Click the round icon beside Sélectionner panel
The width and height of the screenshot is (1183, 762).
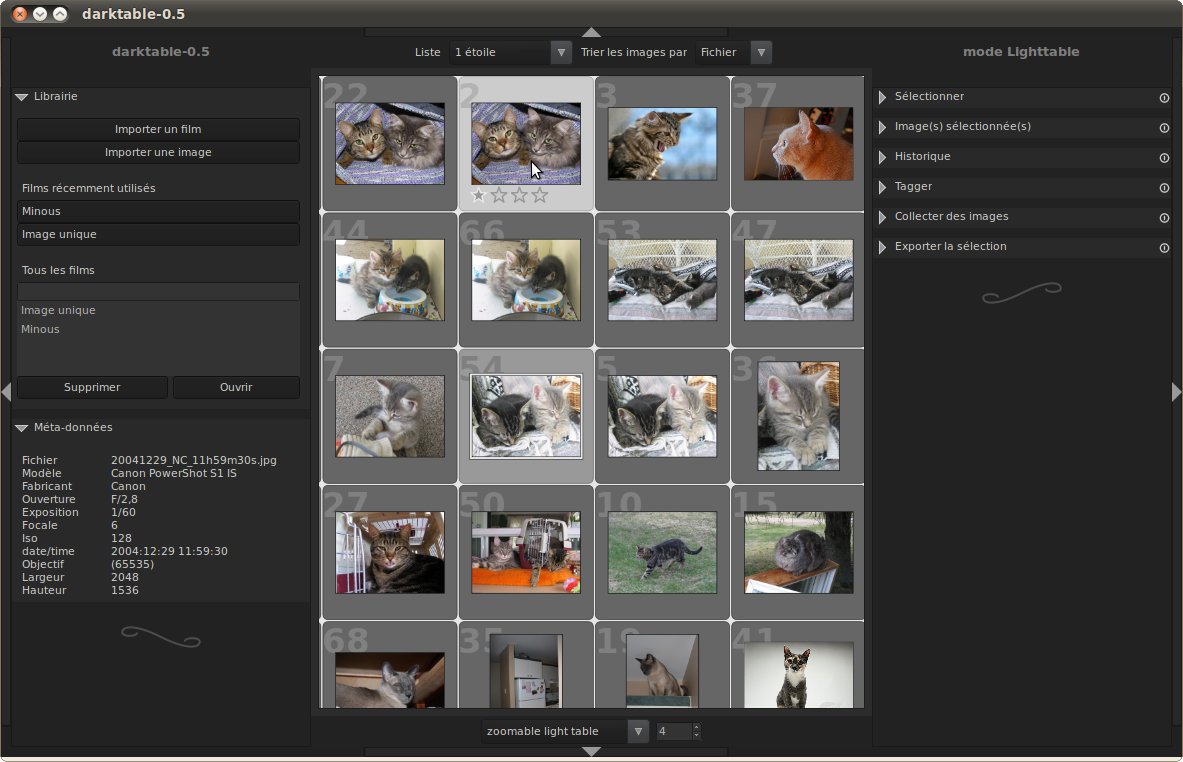(1164, 98)
